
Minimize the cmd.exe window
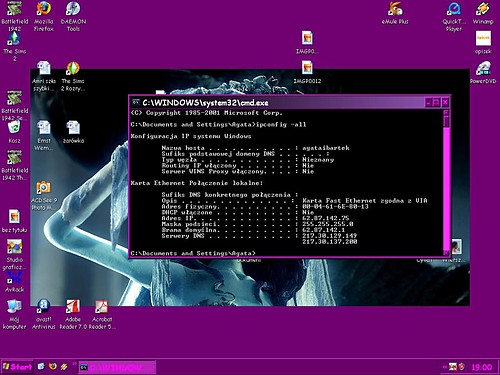click(x=428, y=102)
